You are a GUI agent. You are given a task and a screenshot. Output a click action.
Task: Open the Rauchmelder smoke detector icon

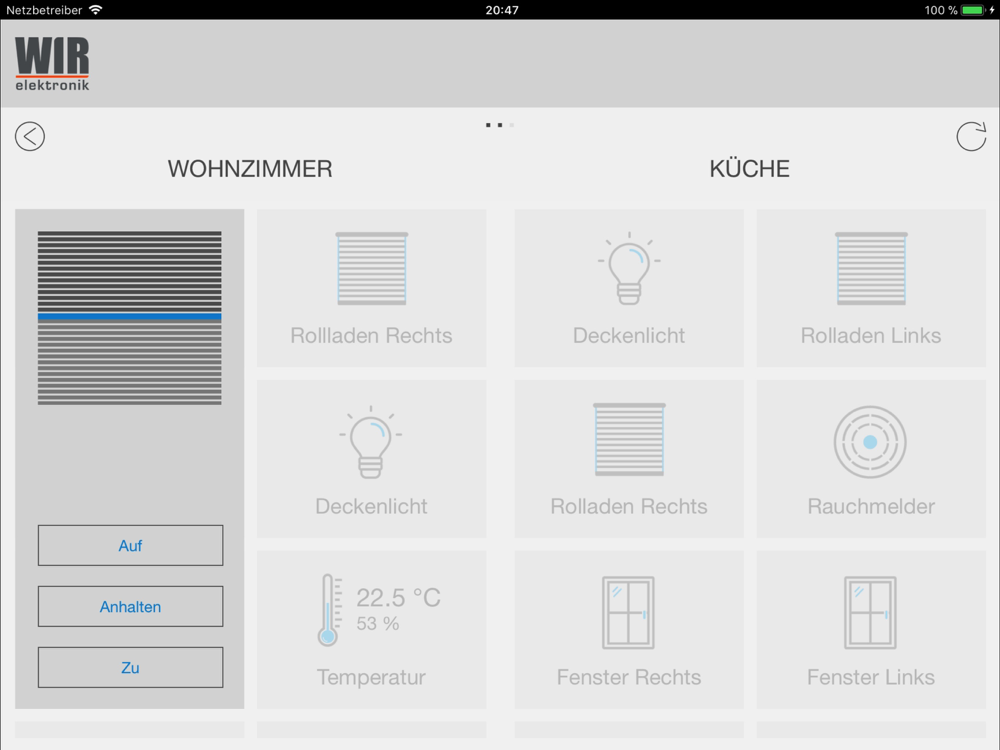click(871, 442)
